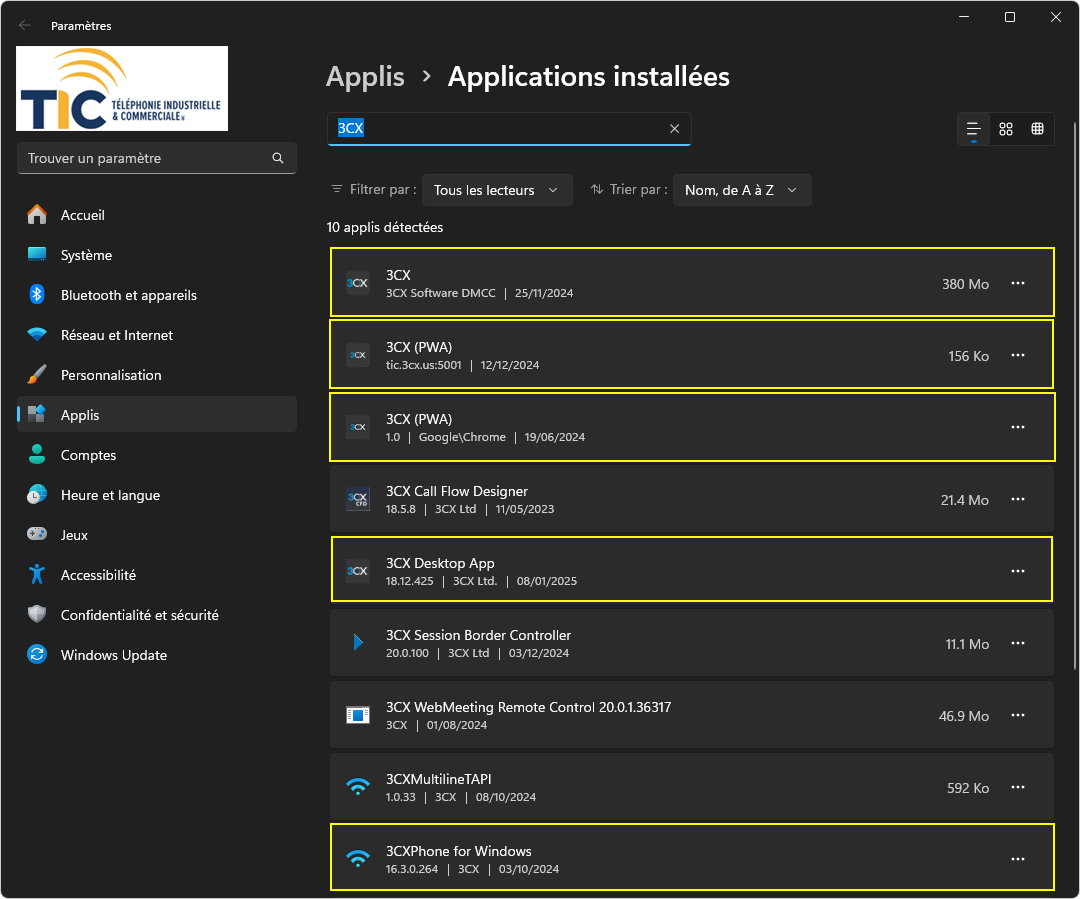Viewport: 1080px width, 899px height.
Task: Click the search magnifier in Trouver un paramètre
Action: (278, 158)
